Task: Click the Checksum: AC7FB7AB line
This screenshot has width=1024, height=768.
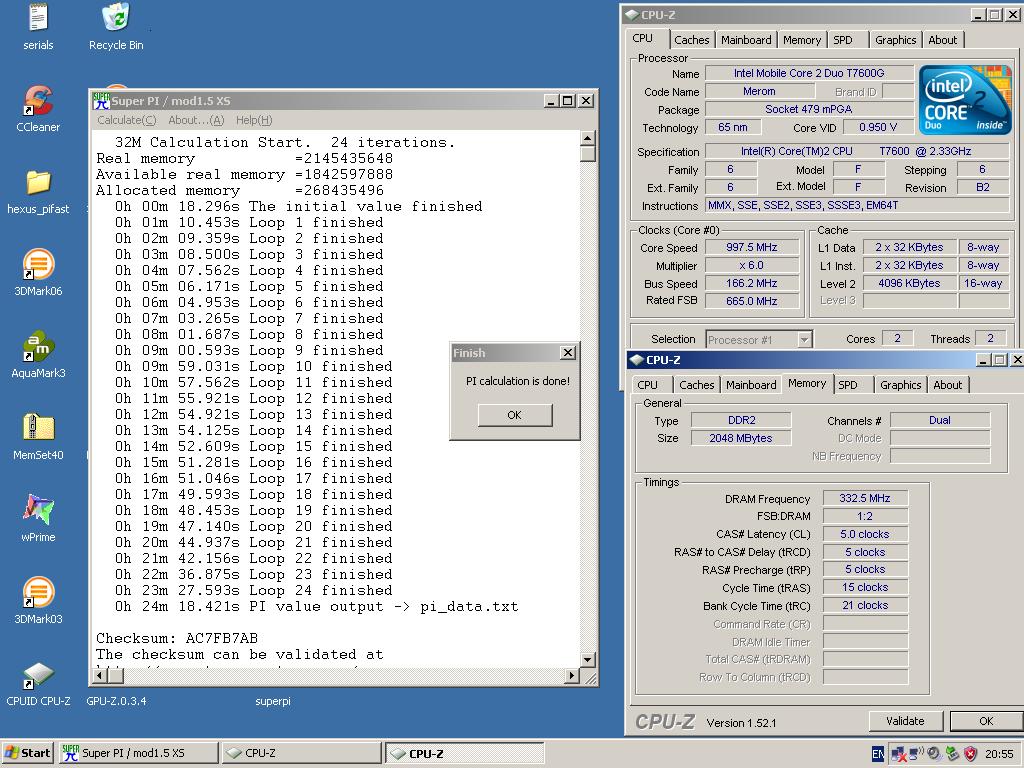Action: 177,638
